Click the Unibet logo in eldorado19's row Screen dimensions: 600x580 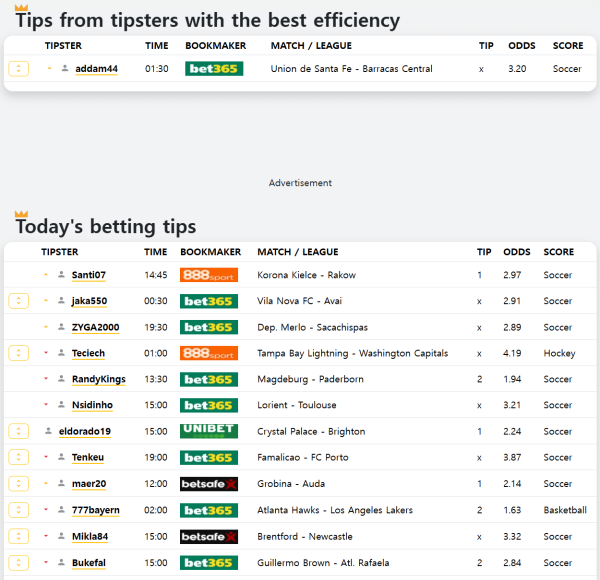208,431
